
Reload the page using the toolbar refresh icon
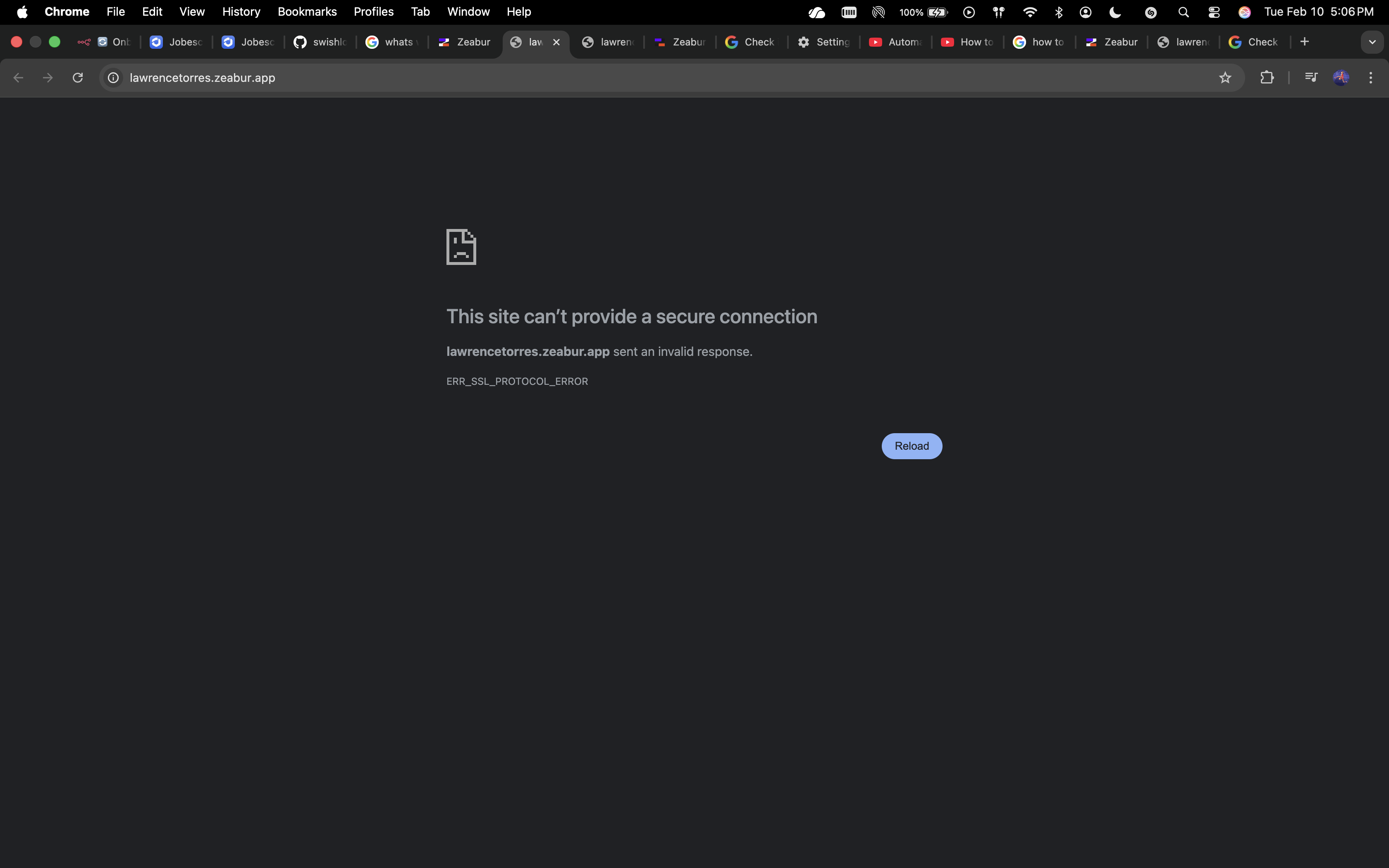pyautogui.click(x=77, y=78)
